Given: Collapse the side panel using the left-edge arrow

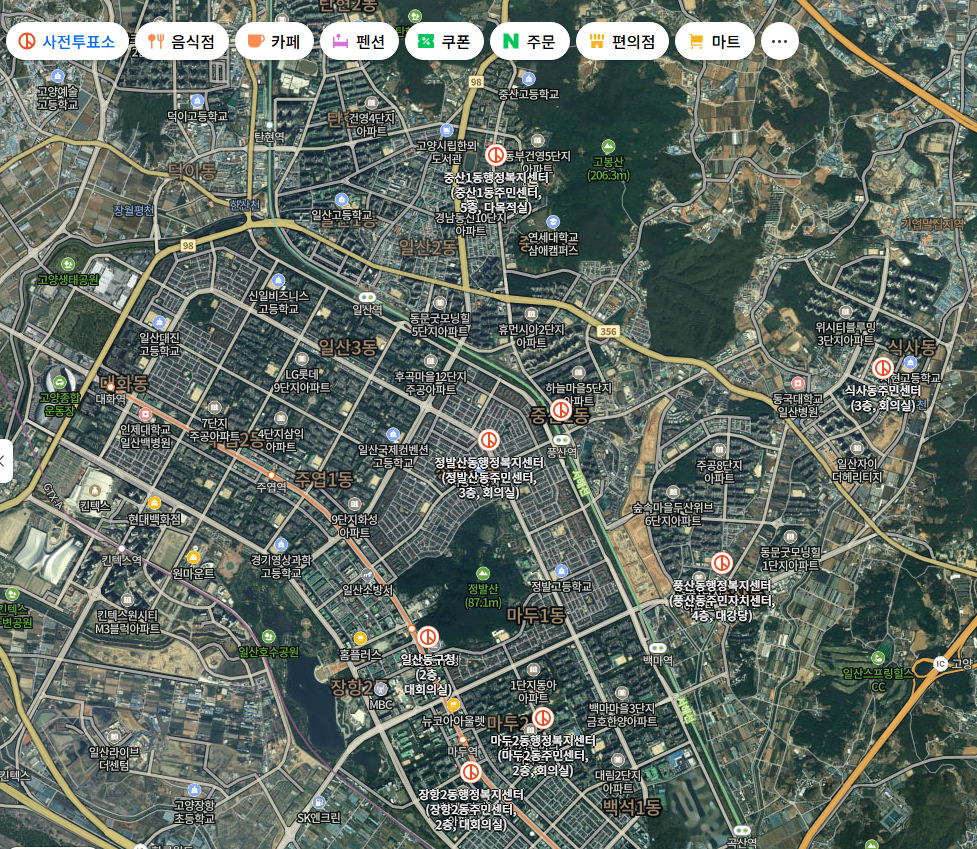Looking at the screenshot, I should (x=4, y=461).
